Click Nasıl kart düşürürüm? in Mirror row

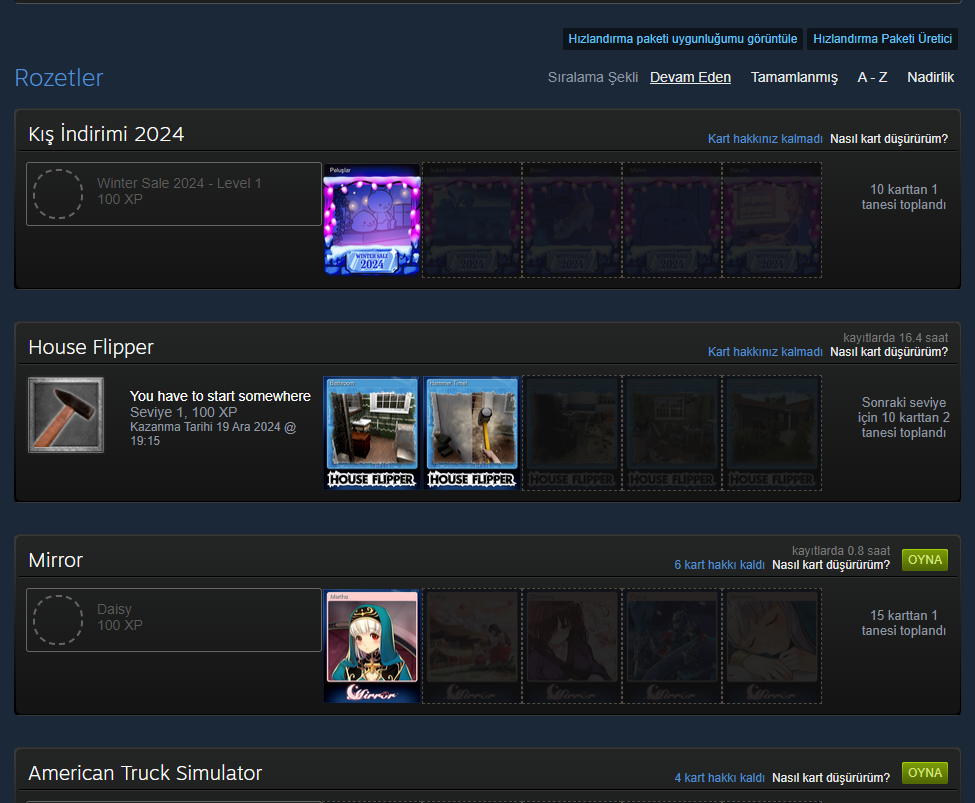831,565
